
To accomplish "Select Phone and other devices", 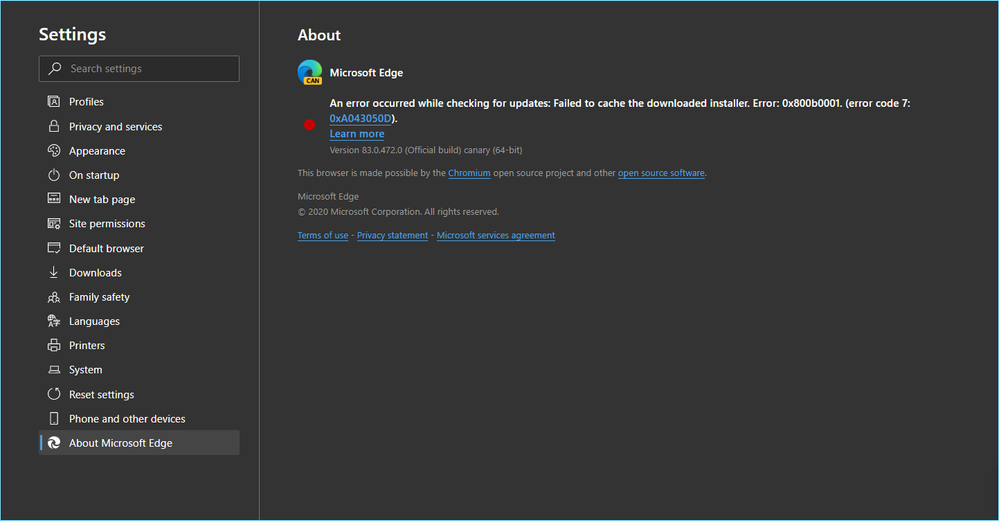I will 127,419.
